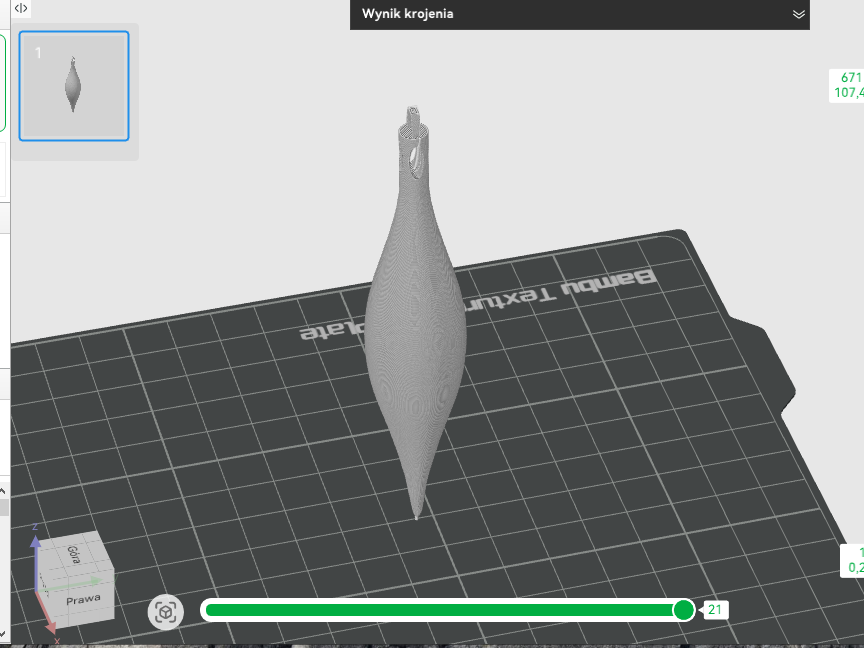
Task: Click the Góra face of orientation cube
Action: click(x=74, y=554)
